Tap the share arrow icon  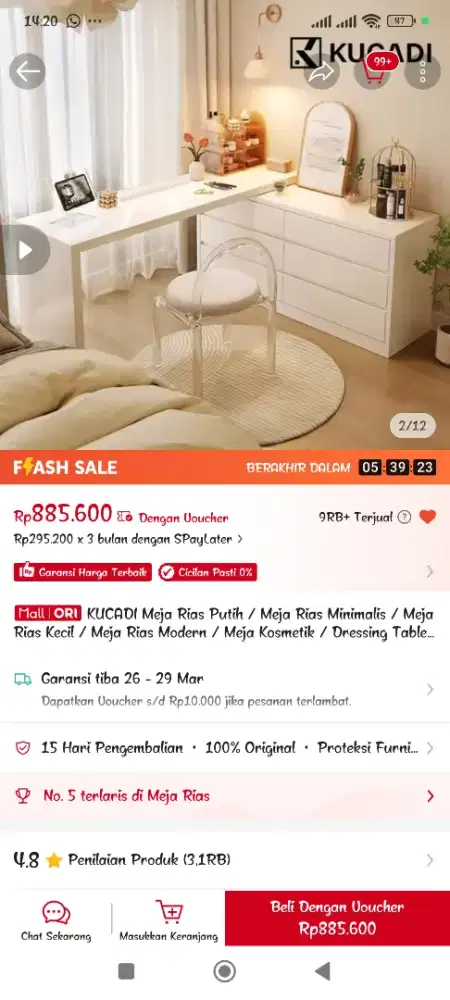322,71
